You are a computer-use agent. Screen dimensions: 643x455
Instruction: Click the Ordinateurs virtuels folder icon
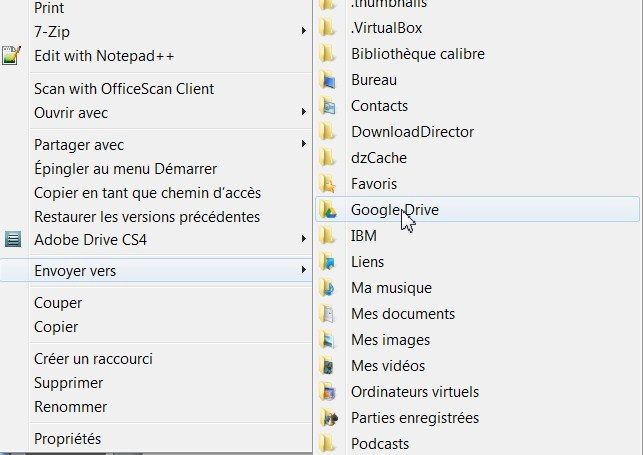tap(328, 391)
